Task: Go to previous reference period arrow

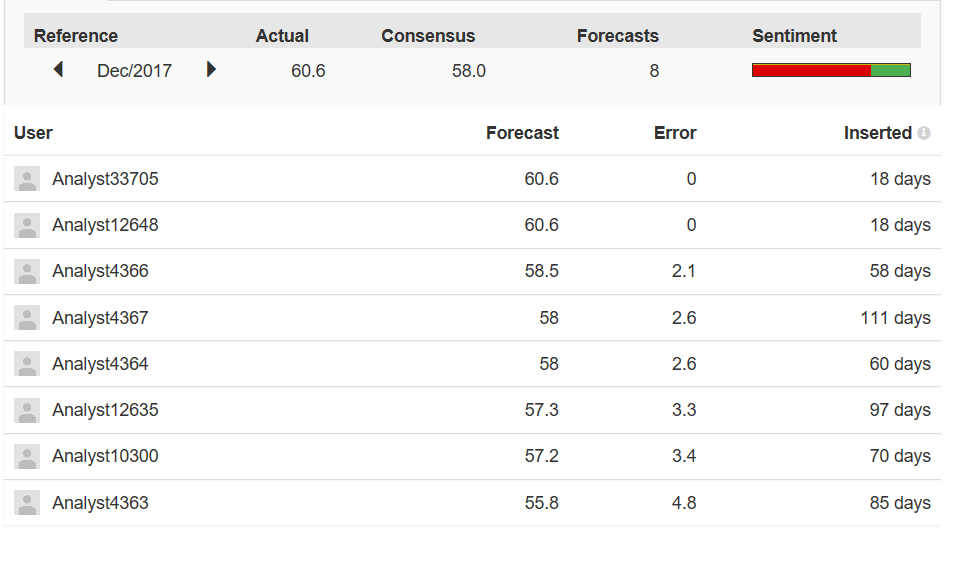Action: point(58,70)
